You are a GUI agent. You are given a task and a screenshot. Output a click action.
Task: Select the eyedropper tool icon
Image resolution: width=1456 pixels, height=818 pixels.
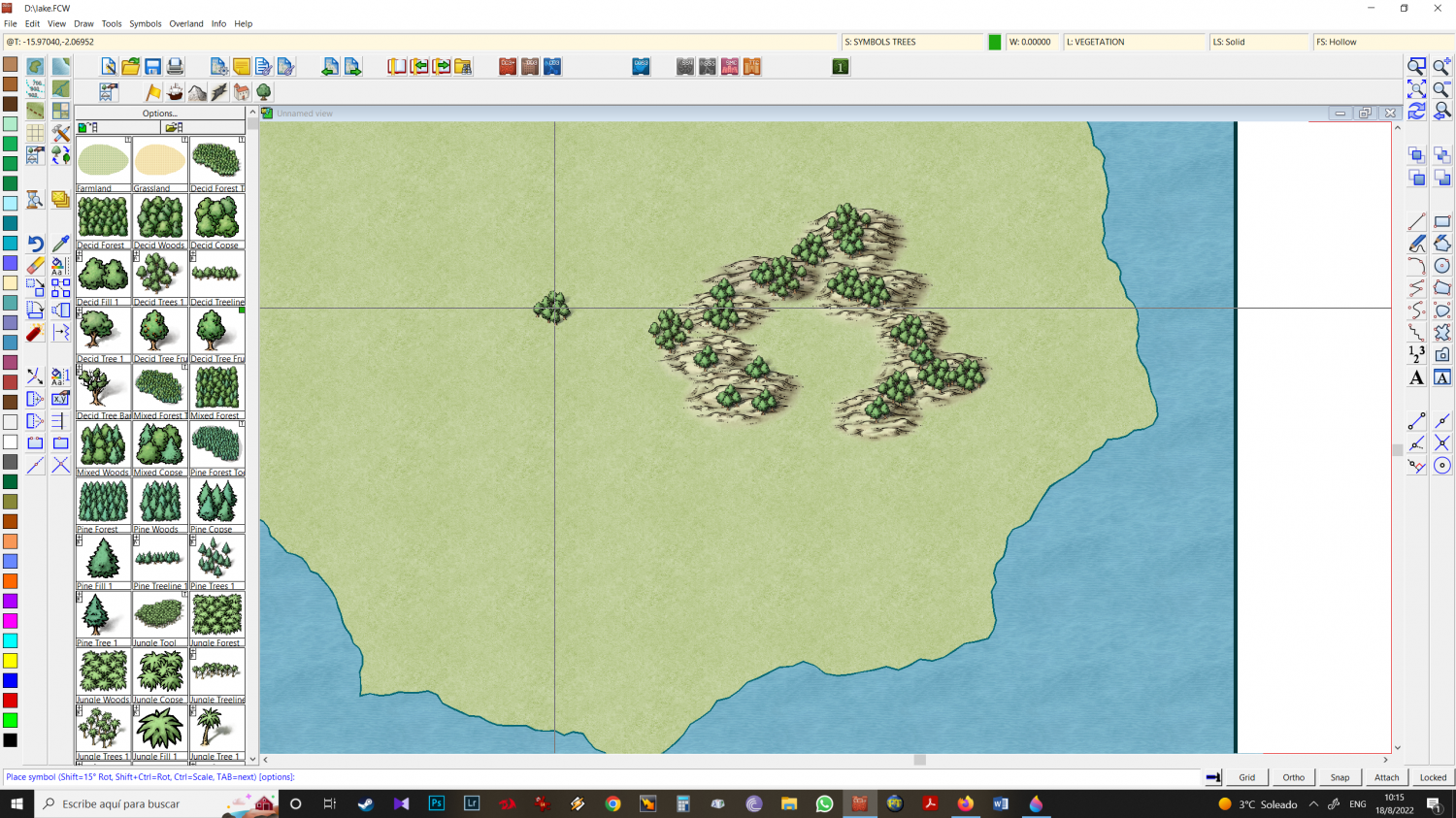pos(60,244)
